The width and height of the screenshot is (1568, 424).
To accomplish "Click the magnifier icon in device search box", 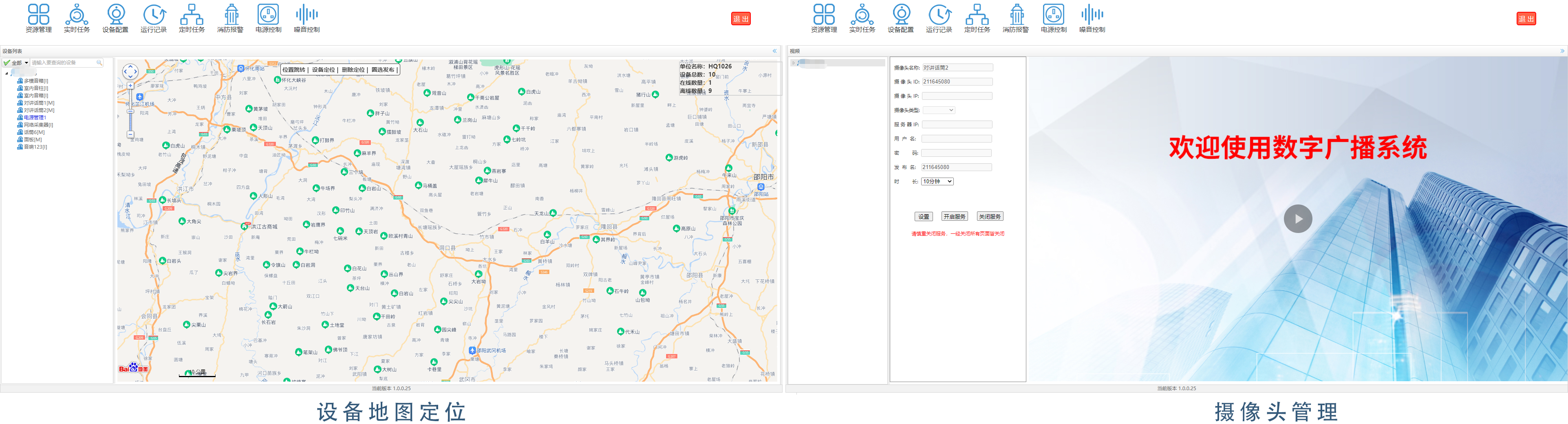I will click(99, 63).
